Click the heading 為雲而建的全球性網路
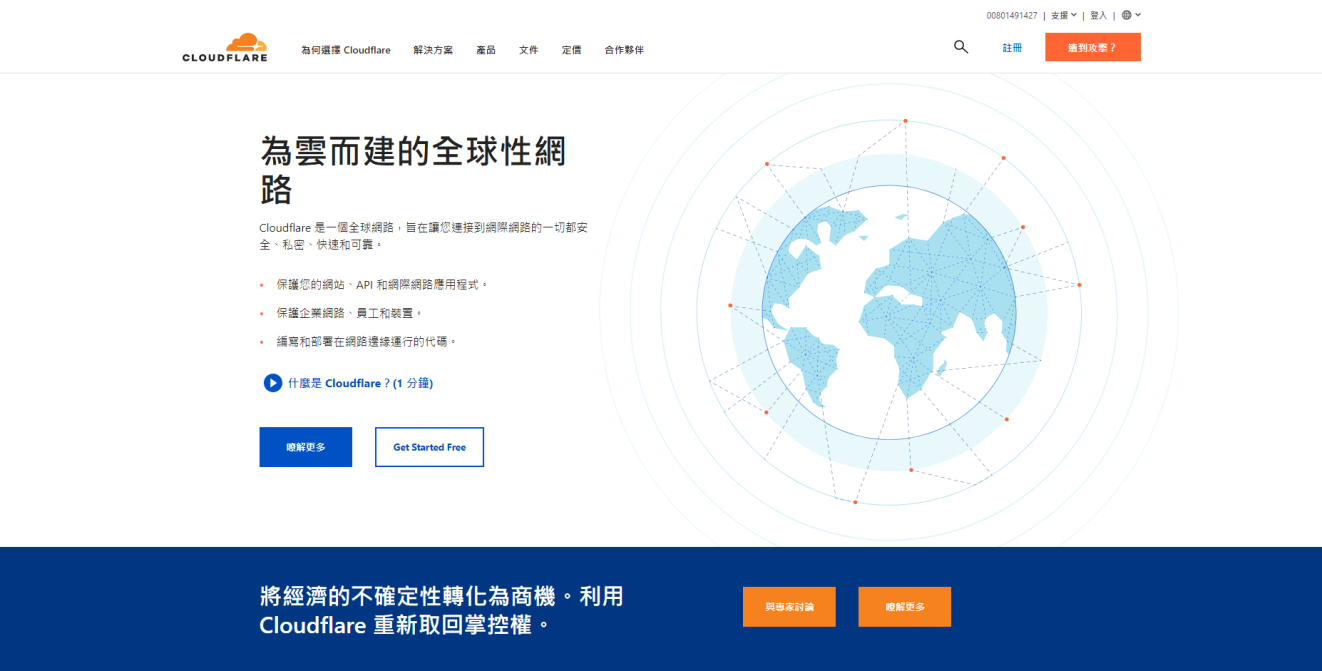The width and height of the screenshot is (1322, 671). (x=413, y=170)
